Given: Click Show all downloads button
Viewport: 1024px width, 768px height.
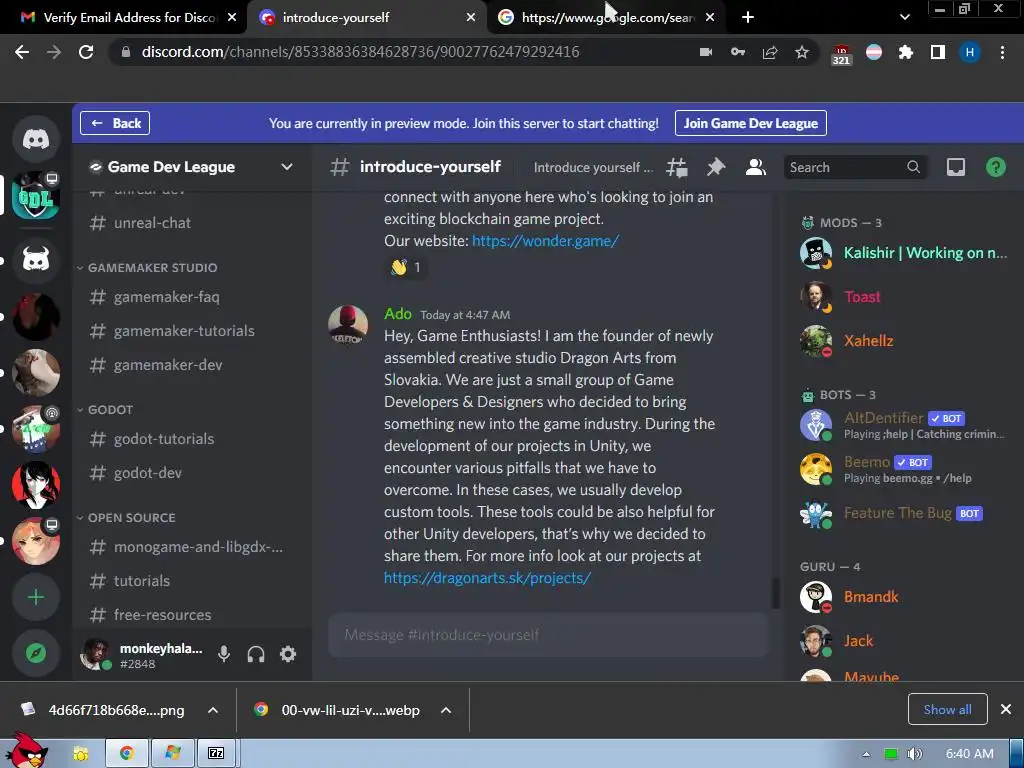Looking at the screenshot, I should [x=947, y=710].
